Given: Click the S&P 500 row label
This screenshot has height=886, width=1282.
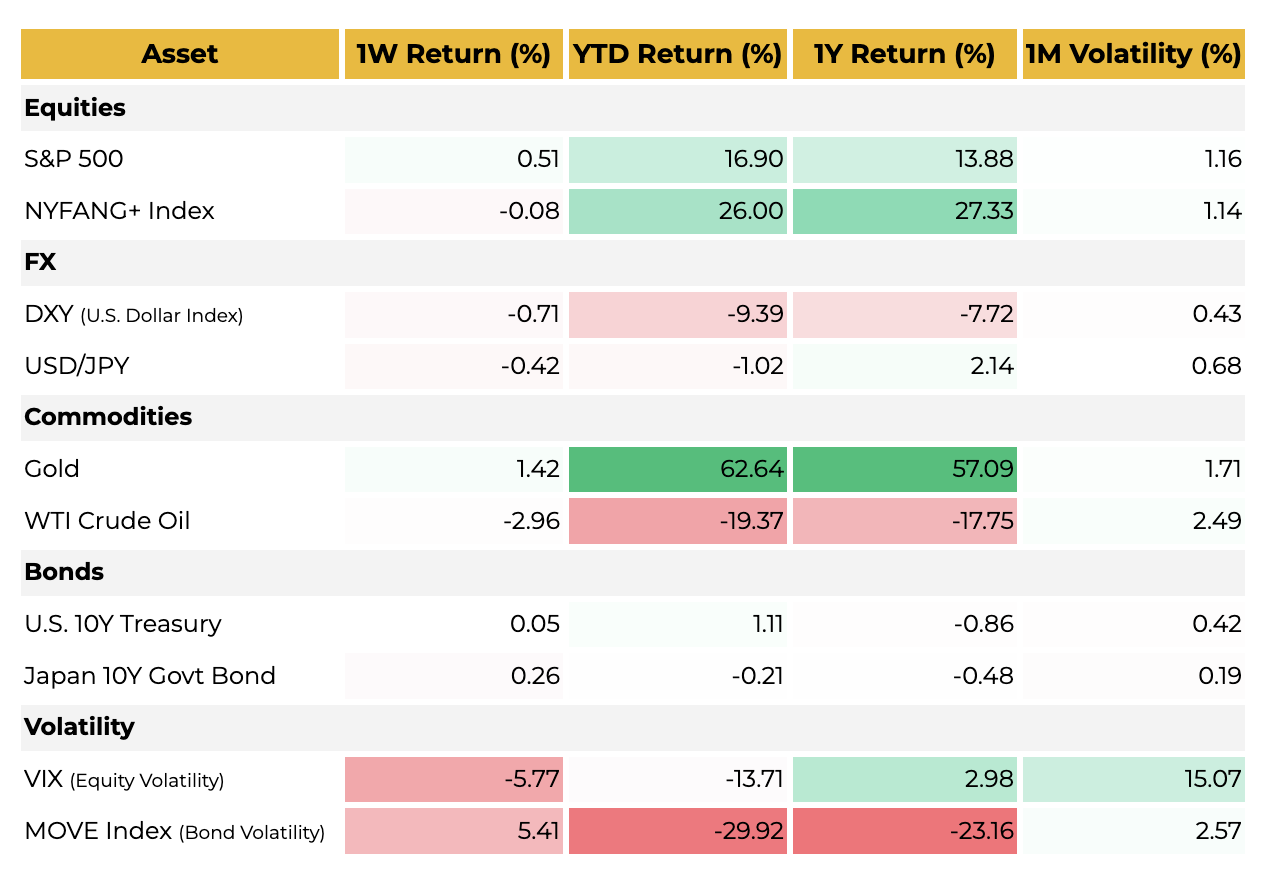Looking at the screenshot, I should 74,159.
